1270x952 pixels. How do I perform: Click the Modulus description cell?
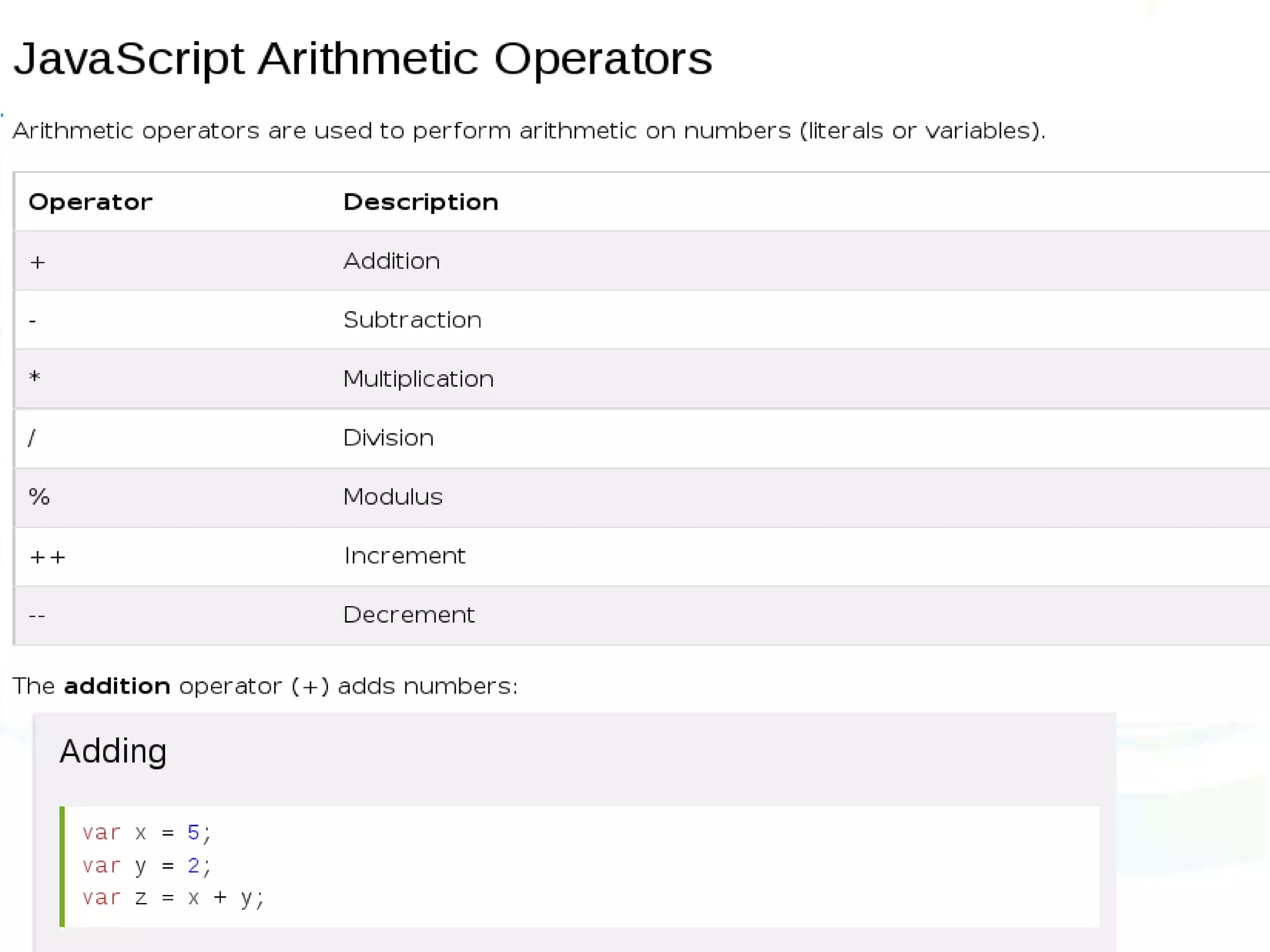[x=393, y=496]
